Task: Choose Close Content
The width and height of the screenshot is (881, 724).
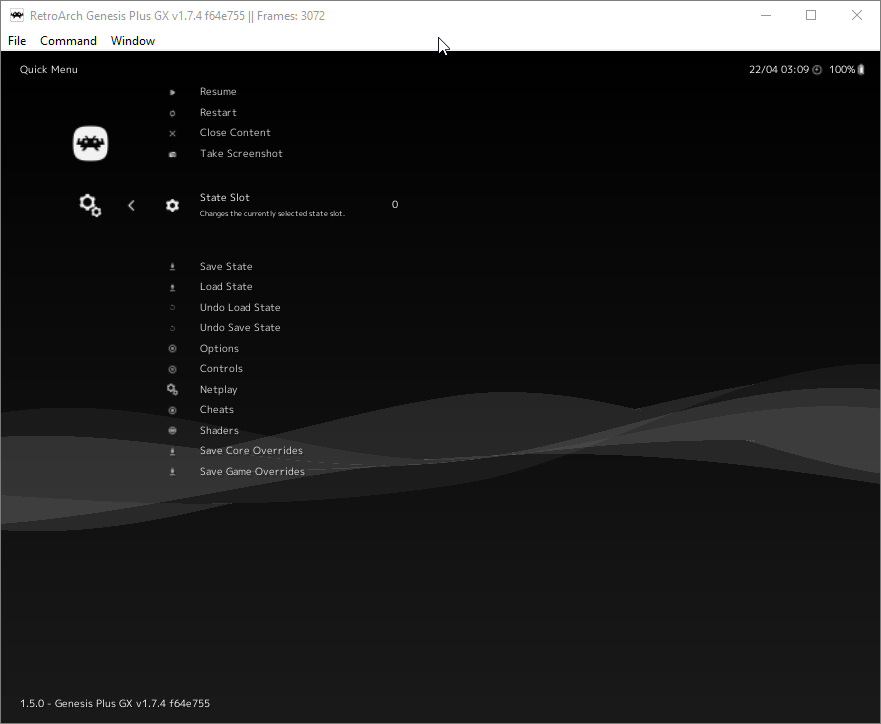Action: click(235, 133)
